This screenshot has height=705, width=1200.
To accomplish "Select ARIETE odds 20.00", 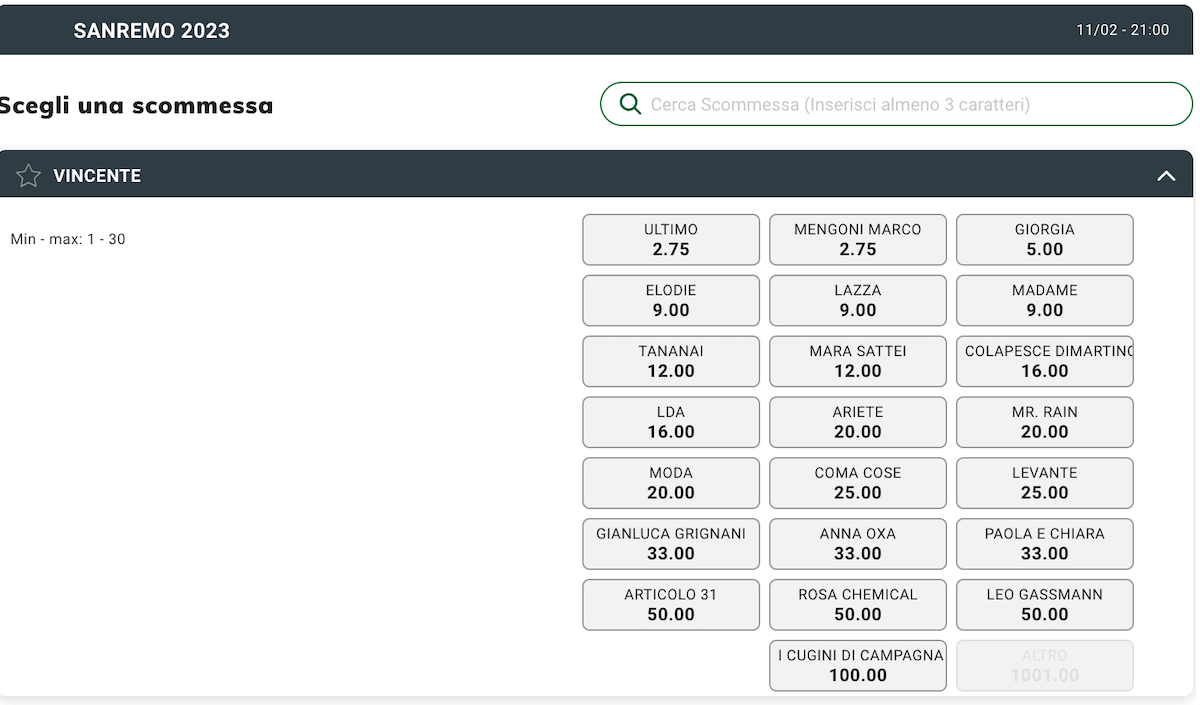I will pos(858,422).
